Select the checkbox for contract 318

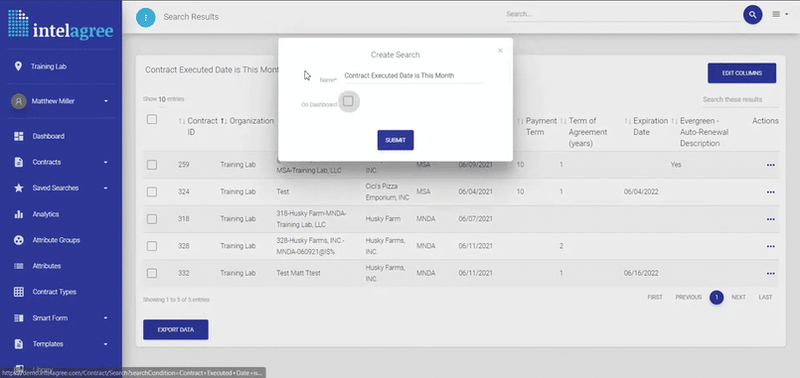click(152, 219)
